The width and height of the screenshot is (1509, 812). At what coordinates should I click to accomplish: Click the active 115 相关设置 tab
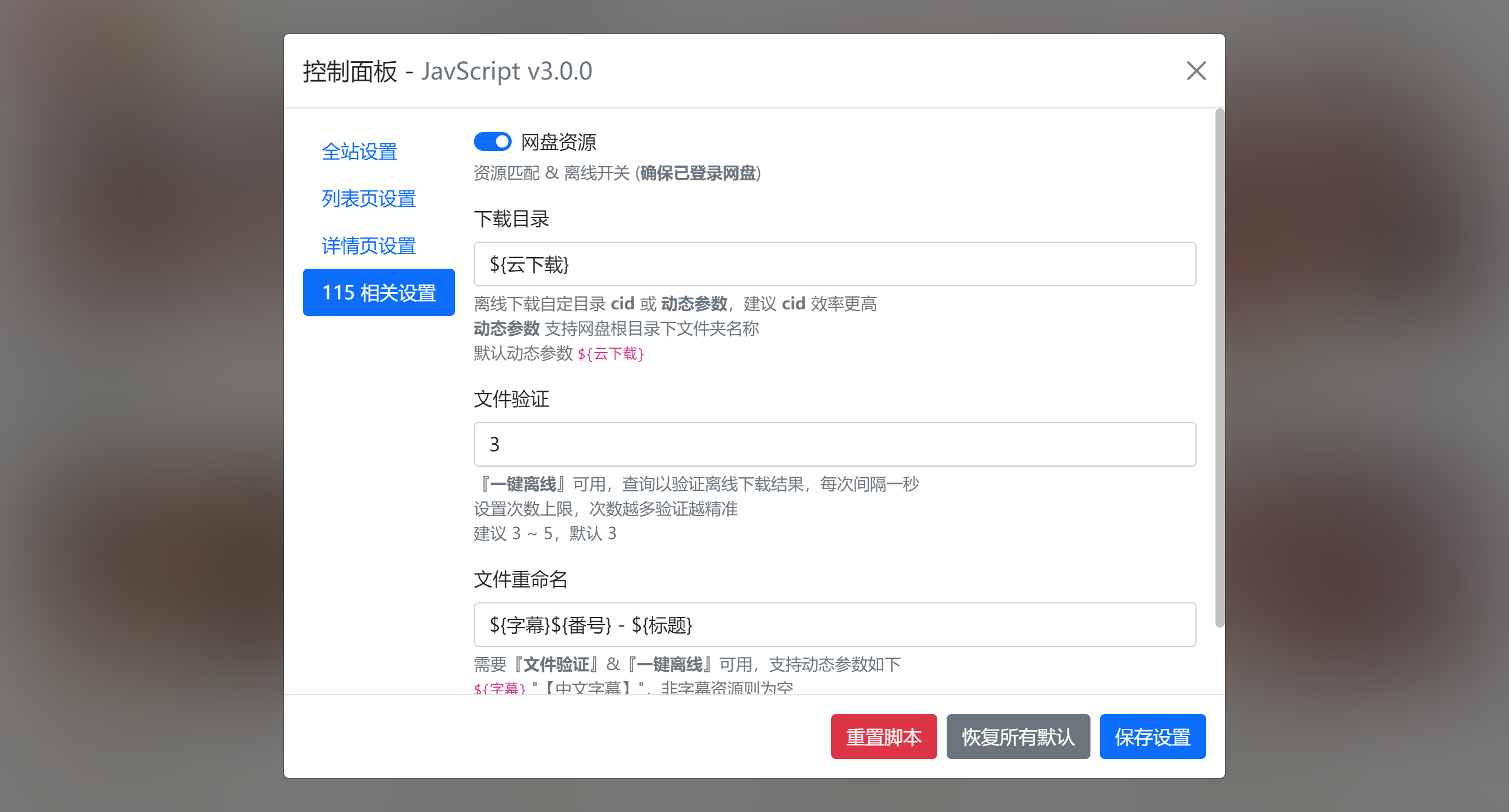coord(378,292)
